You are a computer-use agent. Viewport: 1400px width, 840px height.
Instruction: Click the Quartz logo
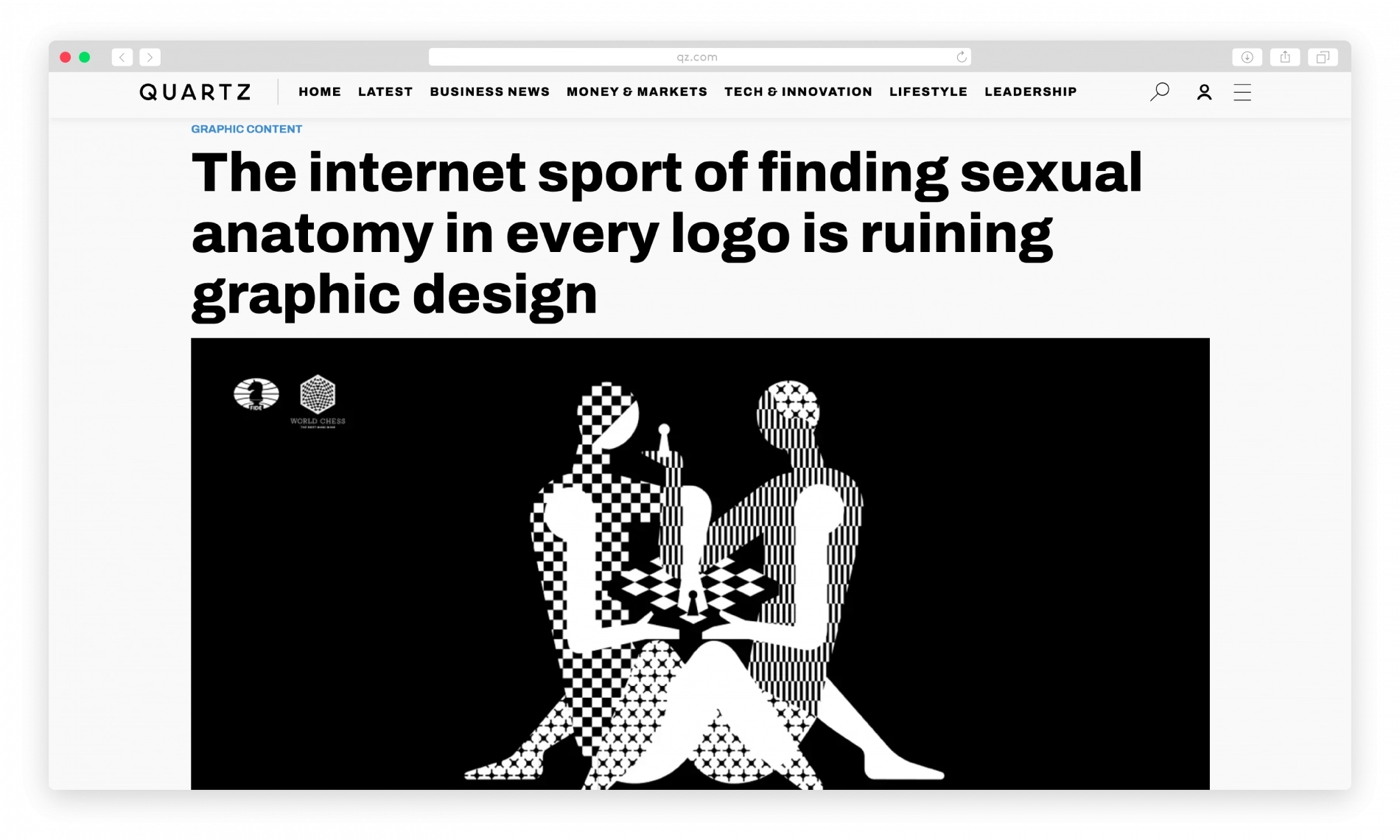(x=195, y=92)
